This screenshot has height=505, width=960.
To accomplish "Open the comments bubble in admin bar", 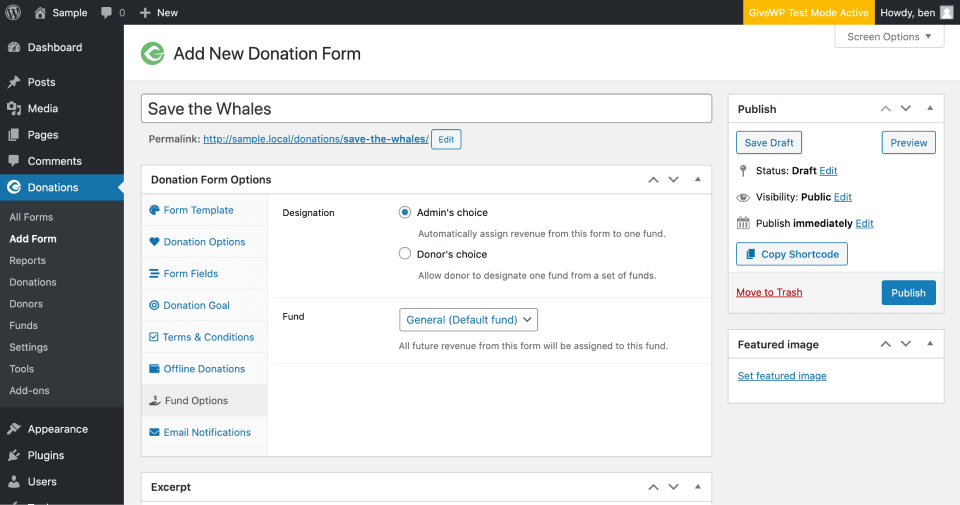I will (107, 12).
